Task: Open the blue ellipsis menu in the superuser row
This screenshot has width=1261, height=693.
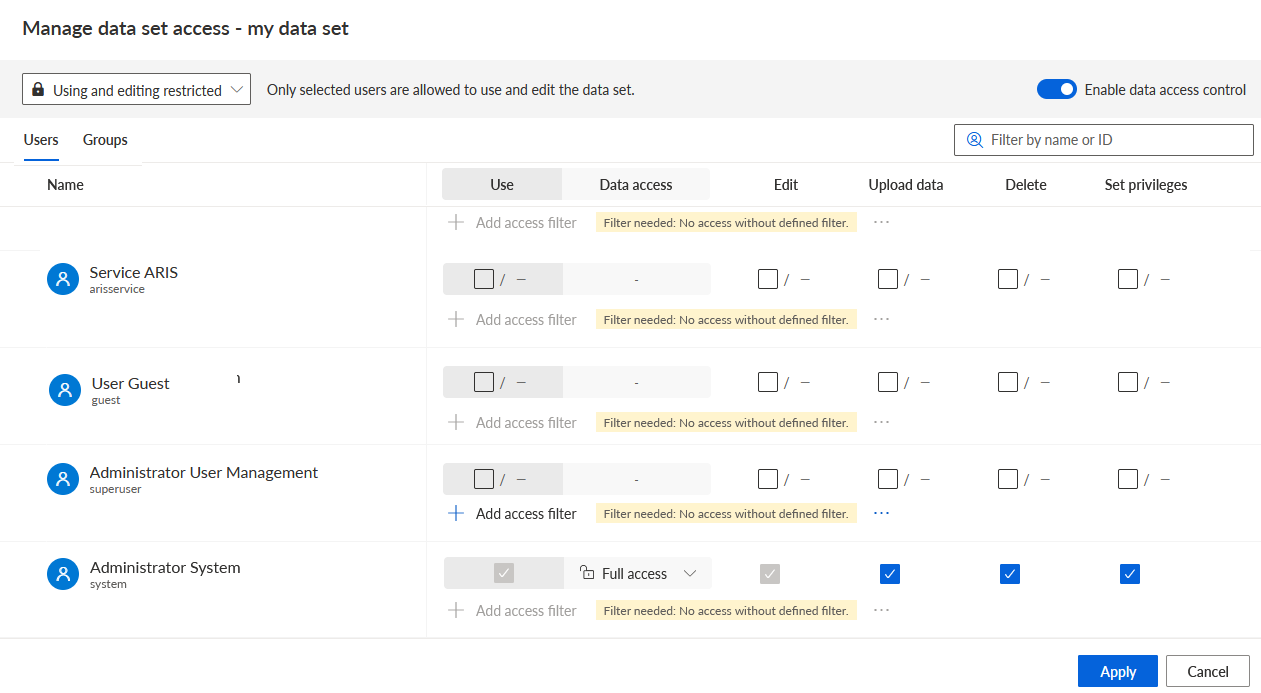Action: point(881,513)
